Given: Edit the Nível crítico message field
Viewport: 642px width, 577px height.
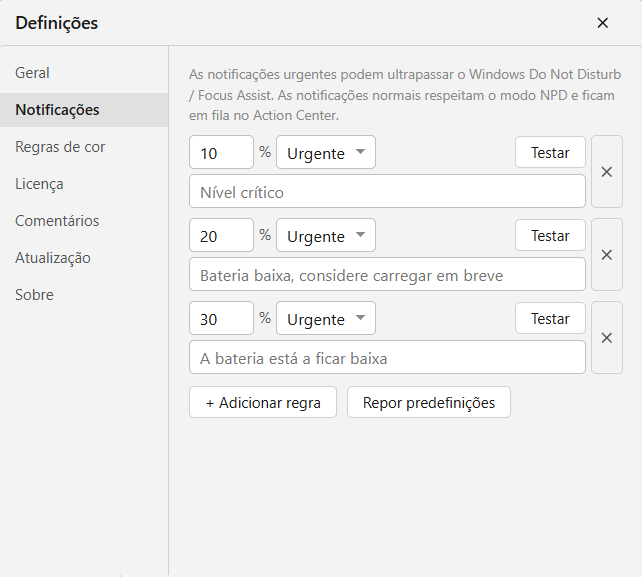Looking at the screenshot, I should coord(387,191).
